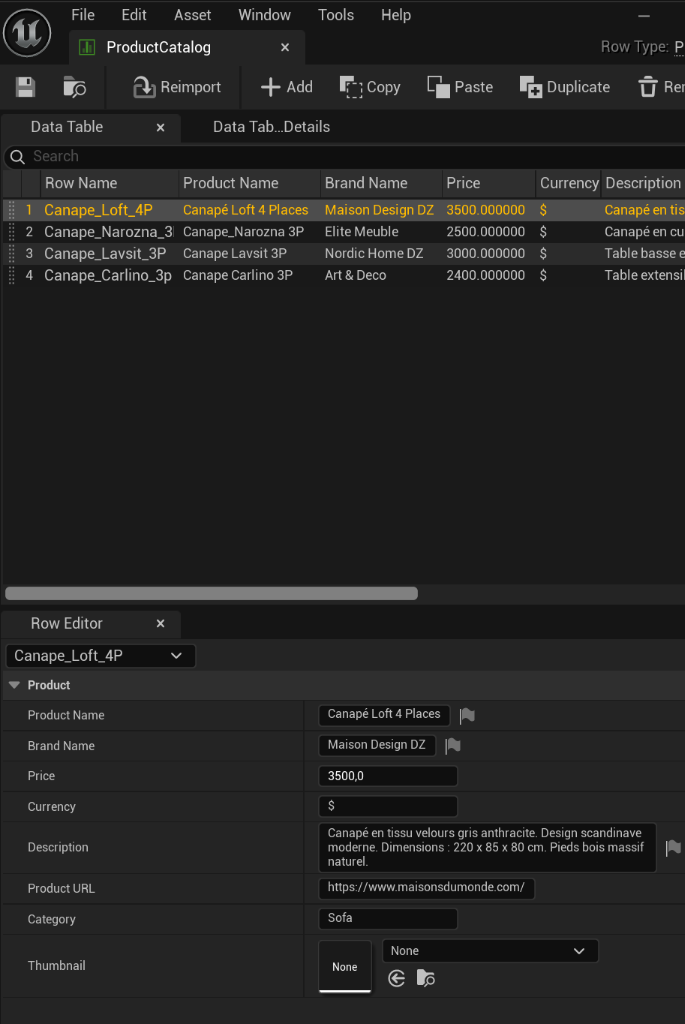This screenshot has width=685, height=1024.
Task: Click the drag handle of row Canape_Lavsit_3P
Action: click(x=11, y=253)
